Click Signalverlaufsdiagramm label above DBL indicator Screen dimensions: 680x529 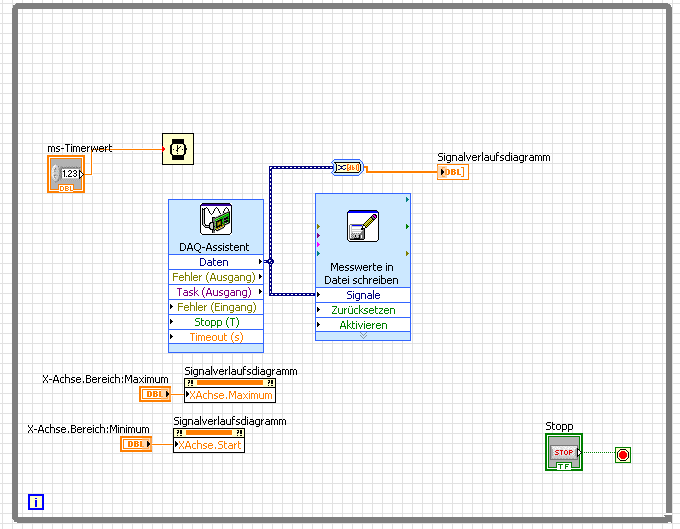pos(494,157)
